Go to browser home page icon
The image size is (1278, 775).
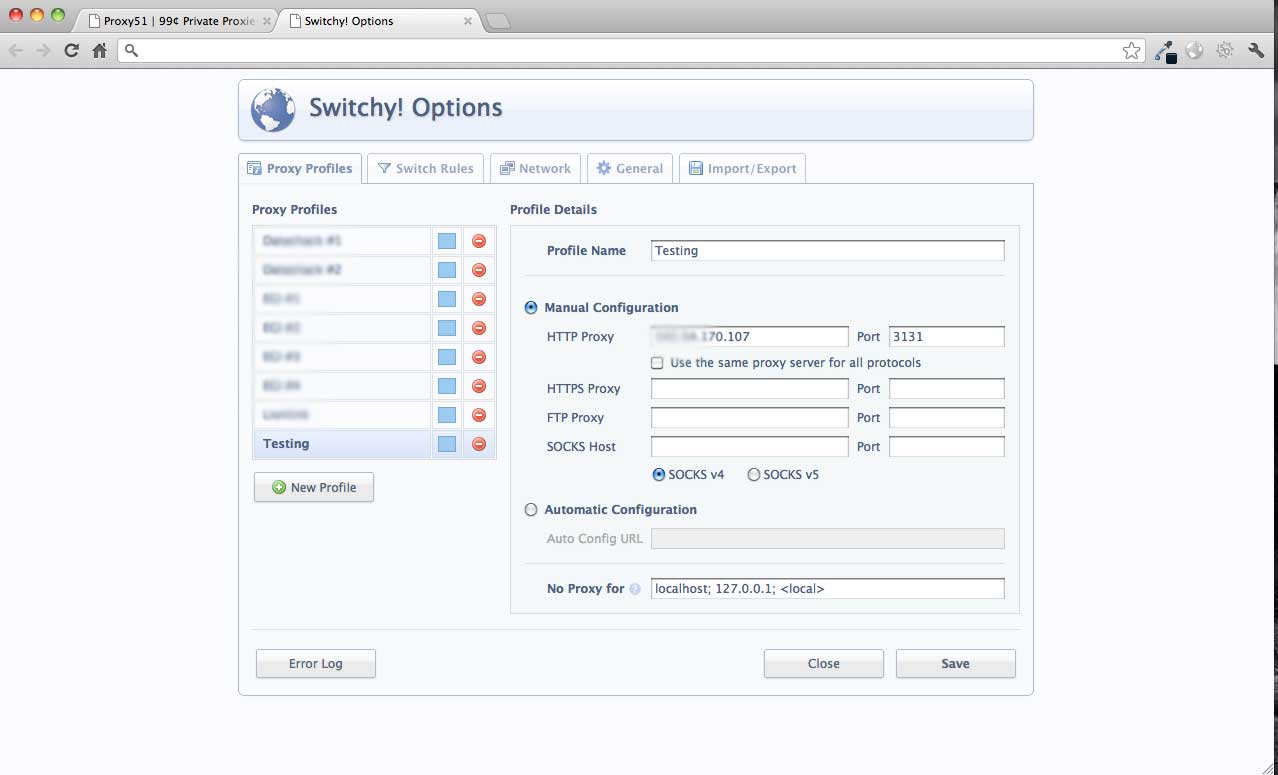tap(99, 51)
